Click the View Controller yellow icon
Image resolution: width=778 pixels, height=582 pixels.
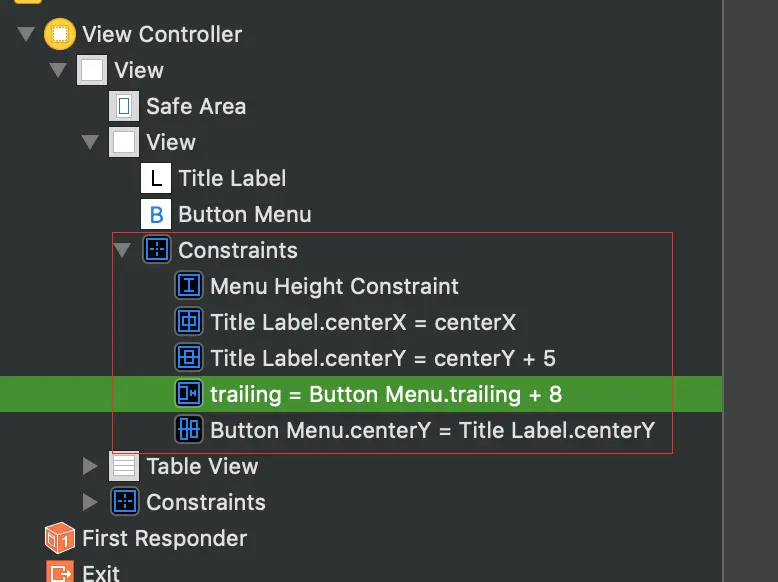click(x=60, y=34)
